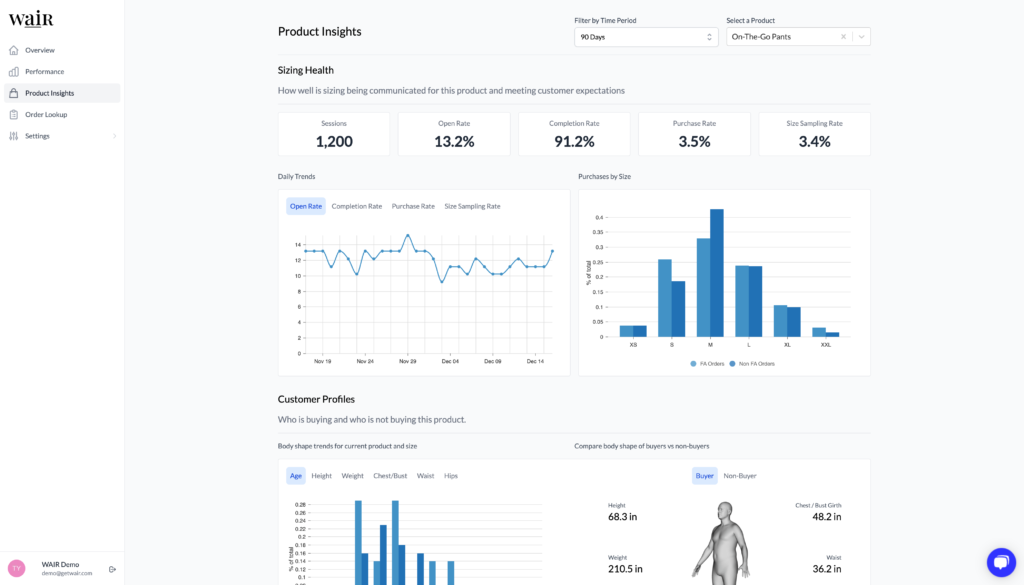Screen dimensions: 1024x585
Task: Click the demo@getwair.com email text
Action: pyautogui.click(x=67, y=573)
